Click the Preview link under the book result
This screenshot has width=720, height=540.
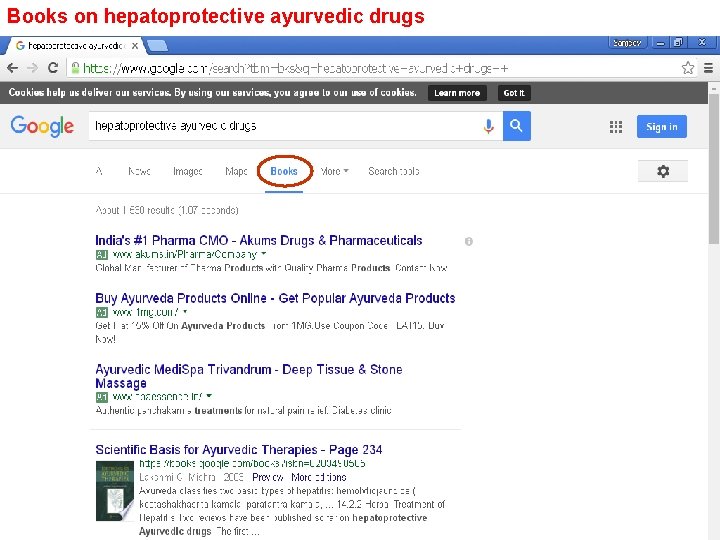[x=268, y=477]
